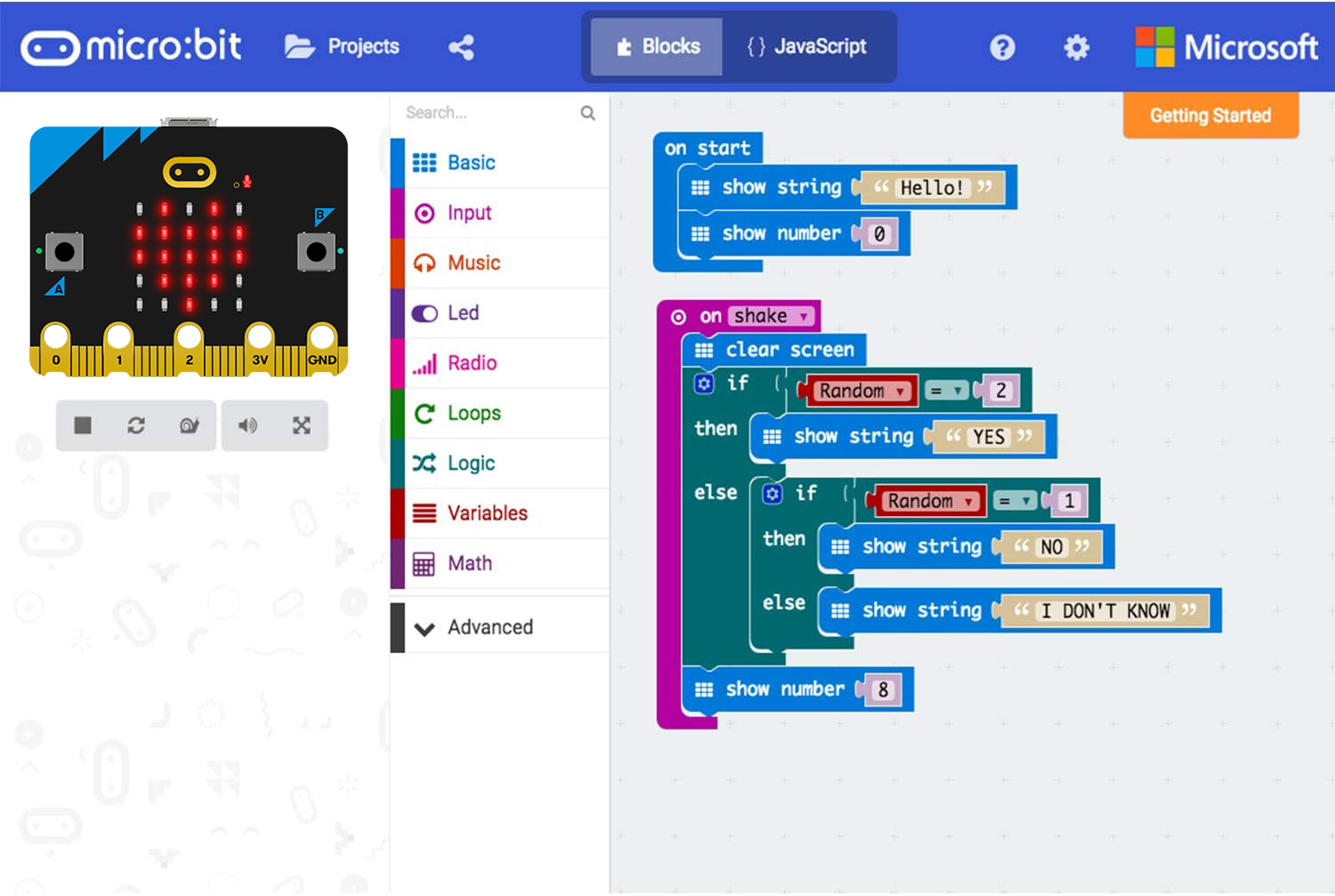Click the microphone icon on the micro:bit
The width and height of the screenshot is (1335, 896).
(x=247, y=182)
